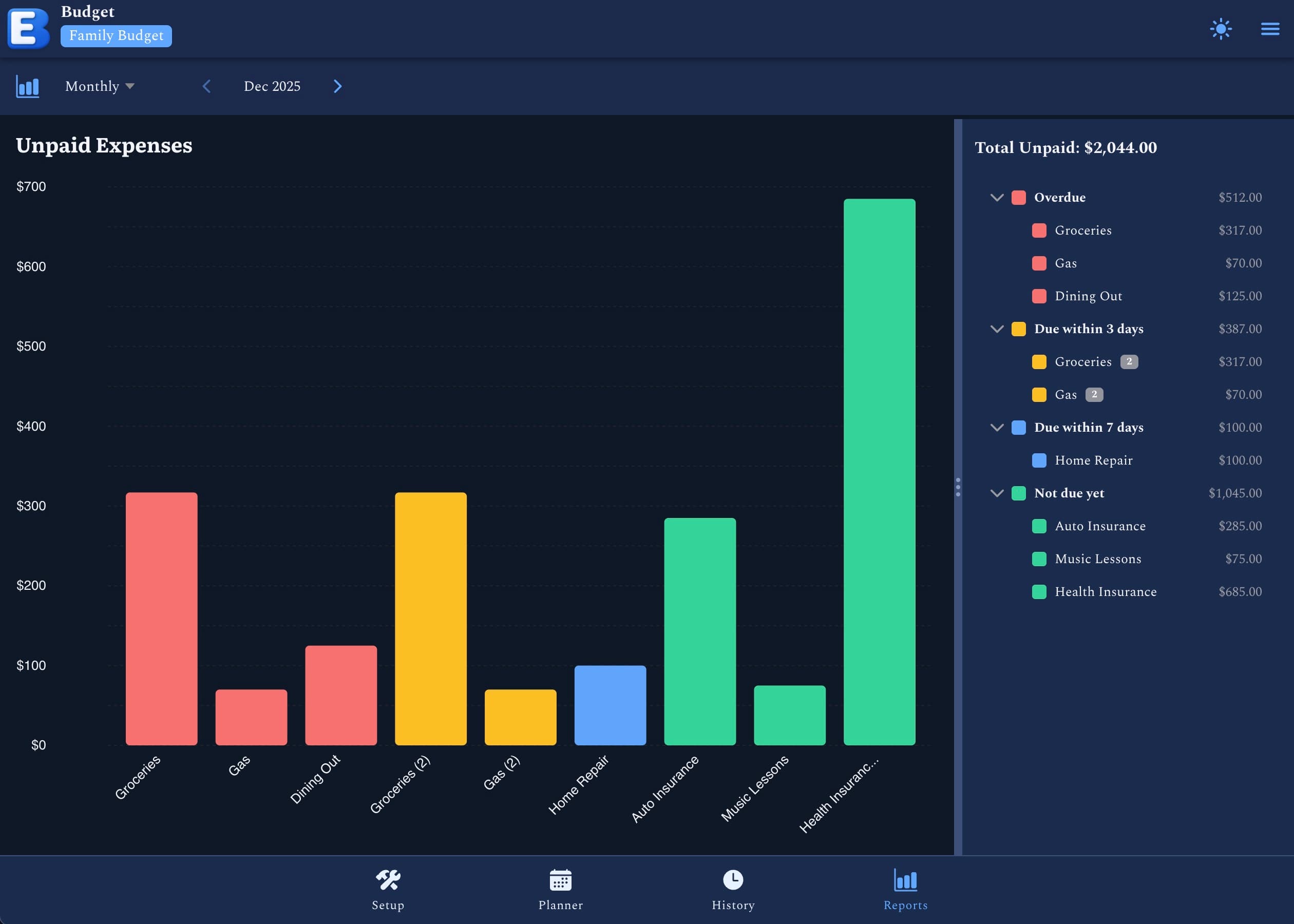Go to previous month with left arrow
The image size is (1294, 924).
tap(206, 86)
